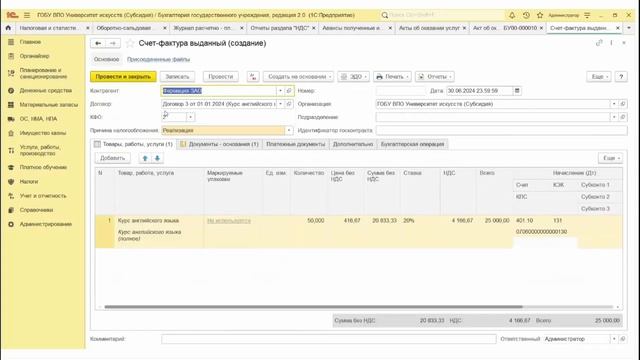This screenshot has width=640, height=360.
Task: Expand the Ответственный dropdown
Action: click(614, 339)
